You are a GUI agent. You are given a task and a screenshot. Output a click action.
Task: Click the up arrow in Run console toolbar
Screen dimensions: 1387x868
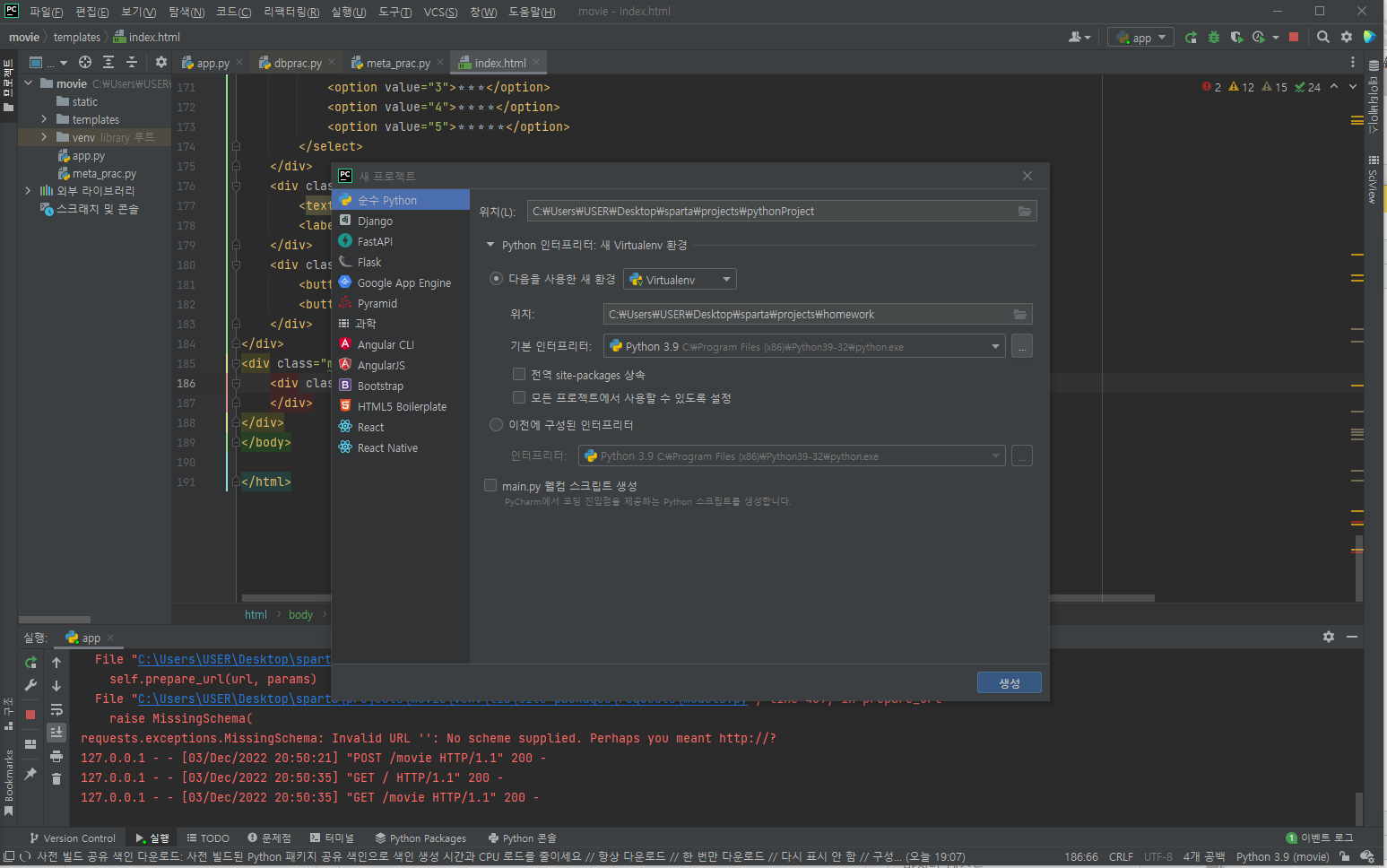pyautogui.click(x=56, y=663)
